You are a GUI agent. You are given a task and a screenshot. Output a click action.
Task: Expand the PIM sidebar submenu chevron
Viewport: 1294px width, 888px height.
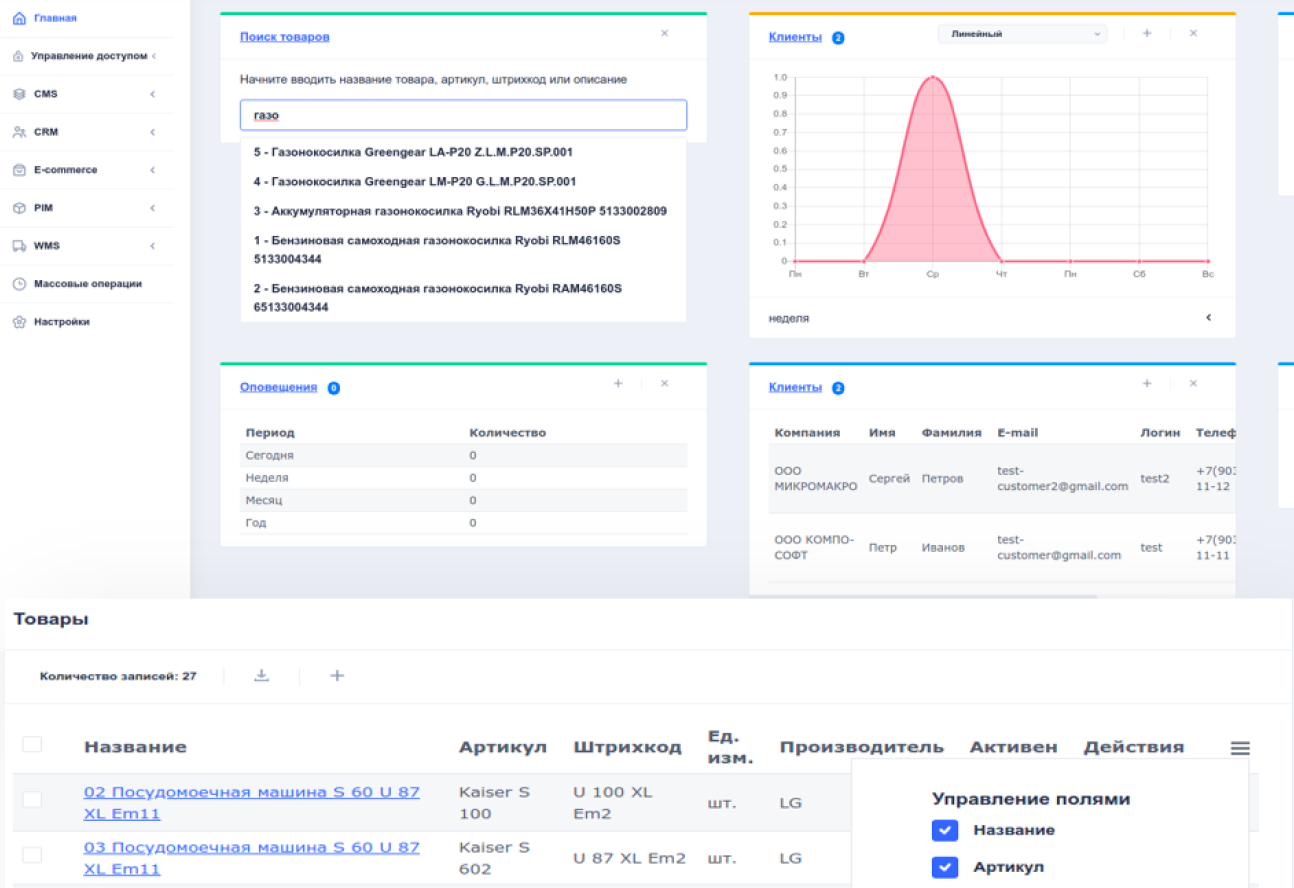pyautogui.click(x=153, y=208)
